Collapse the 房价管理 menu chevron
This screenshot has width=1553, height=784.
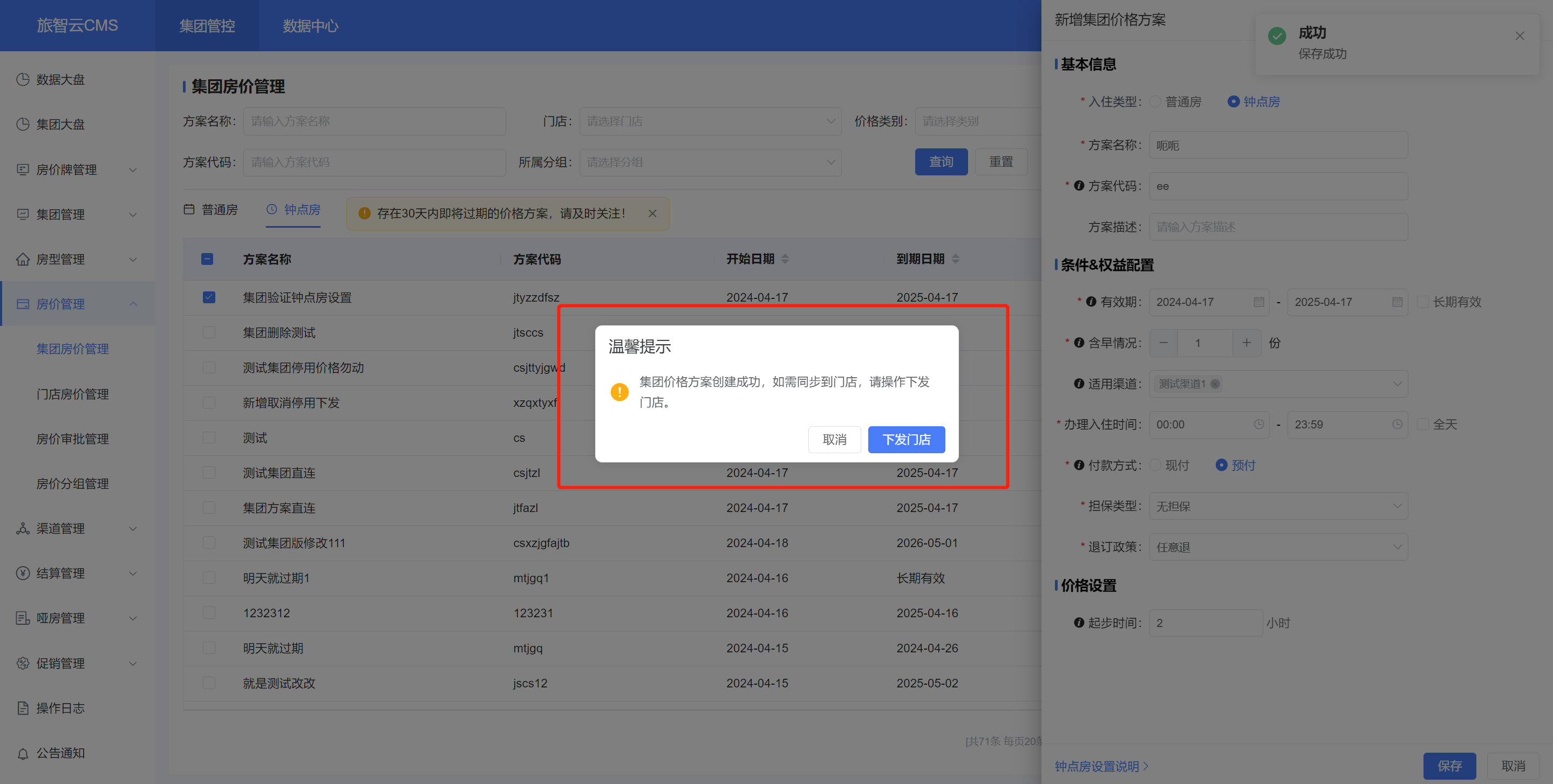133,304
